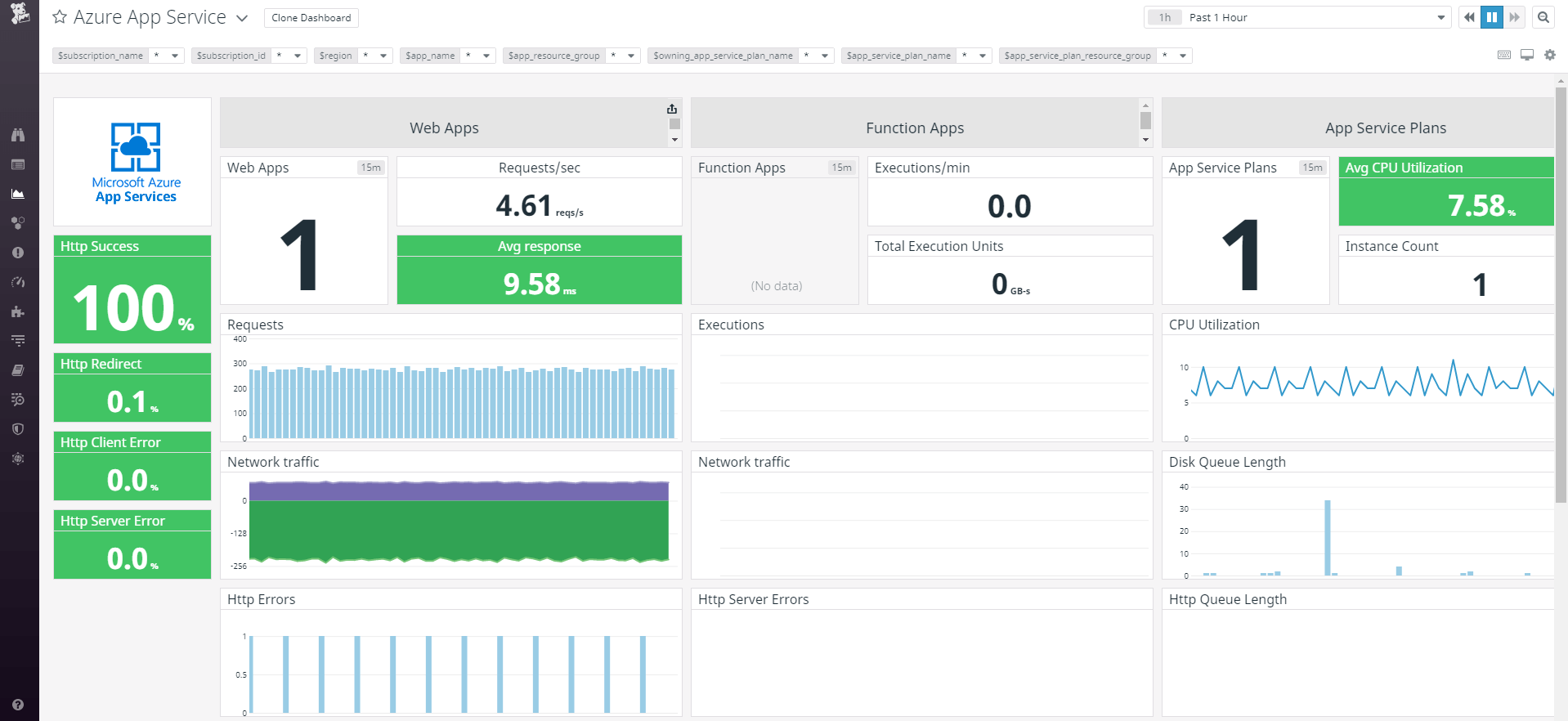
Task: Expand the $app_name template variable dropdown
Action: click(x=486, y=56)
